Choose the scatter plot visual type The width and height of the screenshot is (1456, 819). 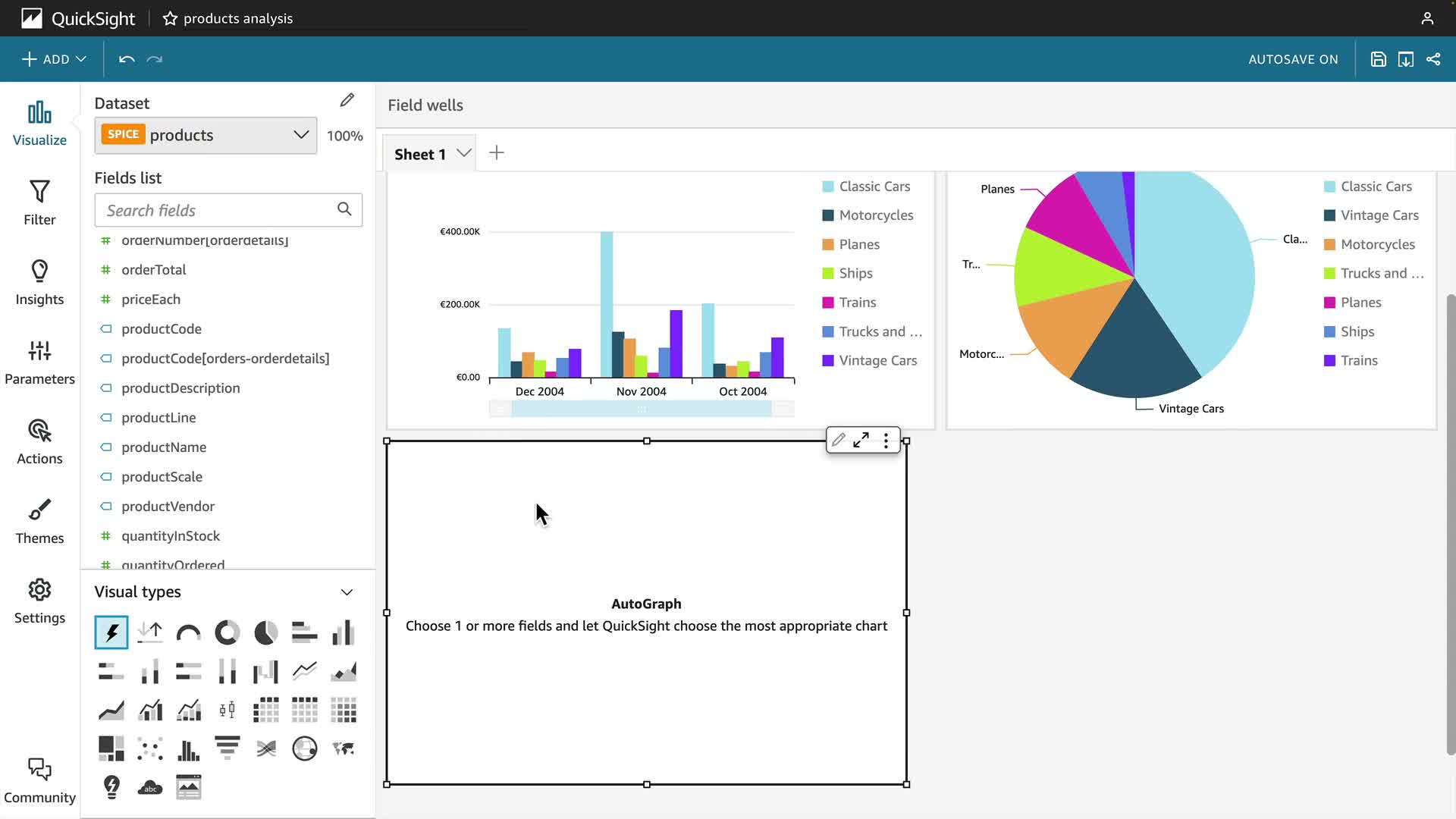[150, 748]
